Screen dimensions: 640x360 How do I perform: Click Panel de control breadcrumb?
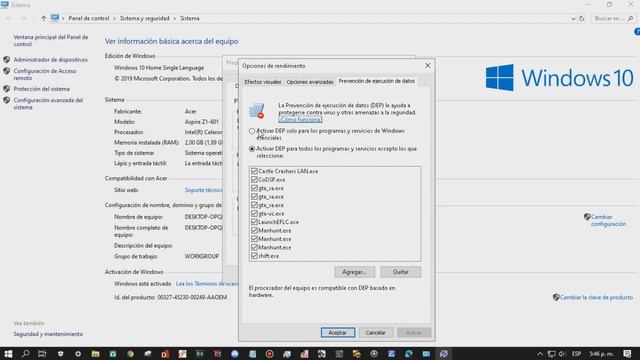tap(89, 18)
